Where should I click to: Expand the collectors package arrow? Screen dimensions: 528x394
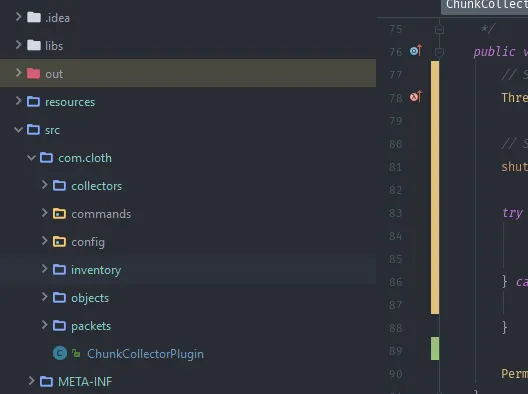coord(44,185)
